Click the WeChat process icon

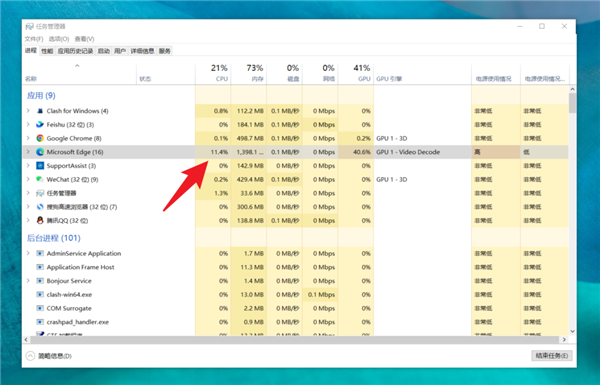click(x=40, y=179)
